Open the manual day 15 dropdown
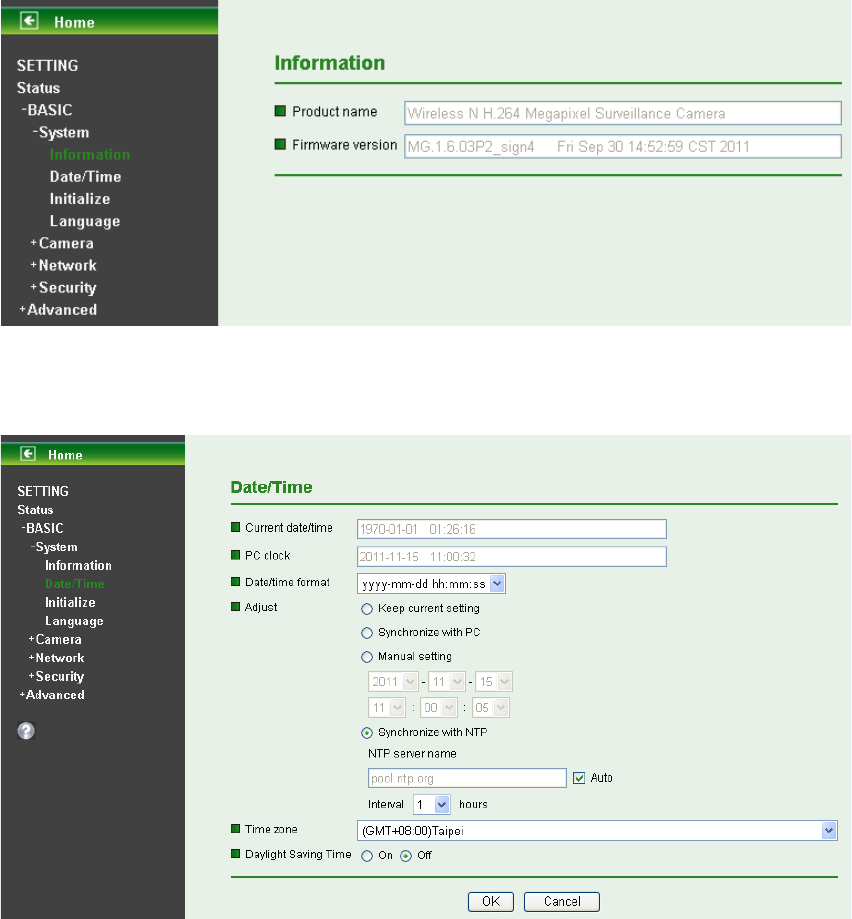This screenshot has height=919, width=852. (x=494, y=682)
